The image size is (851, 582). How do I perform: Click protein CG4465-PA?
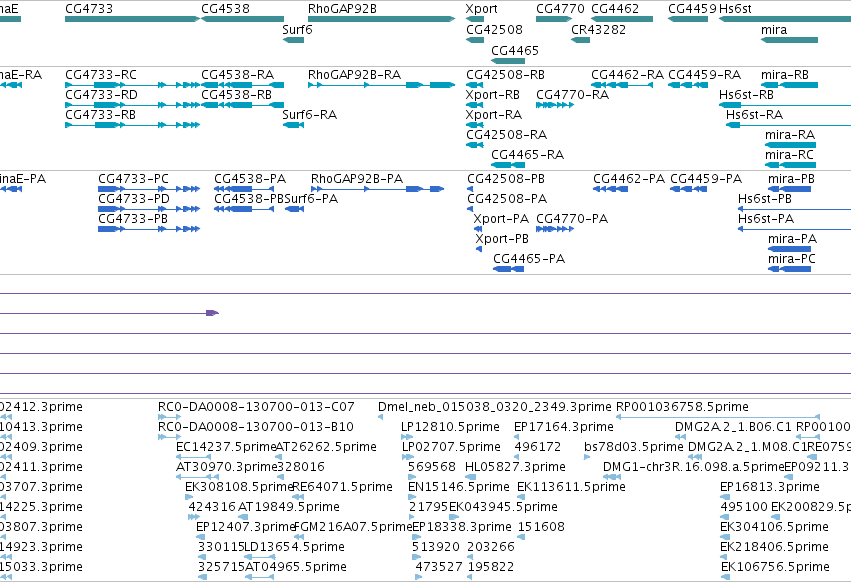(529, 258)
